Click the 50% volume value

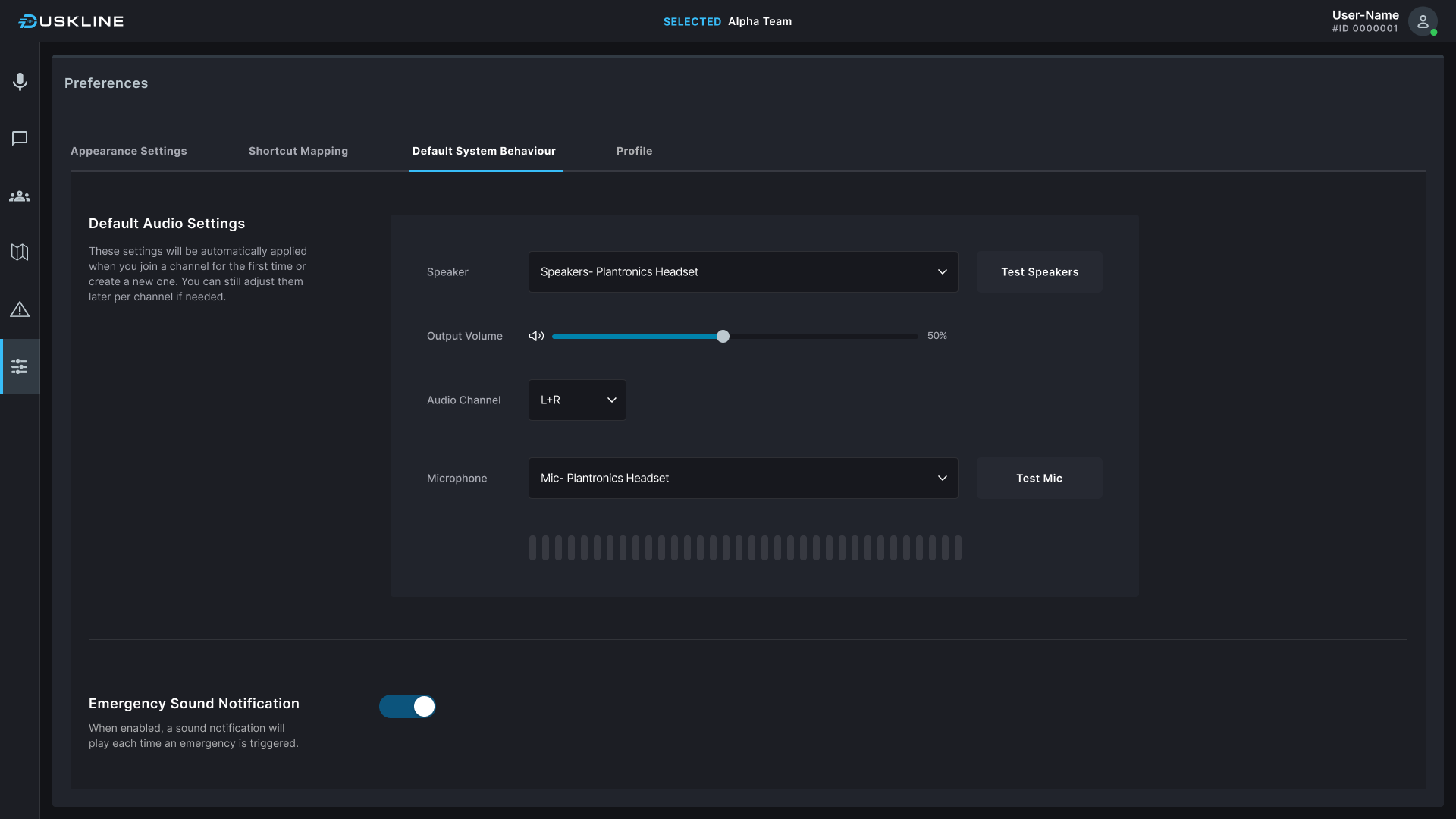pos(937,336)
